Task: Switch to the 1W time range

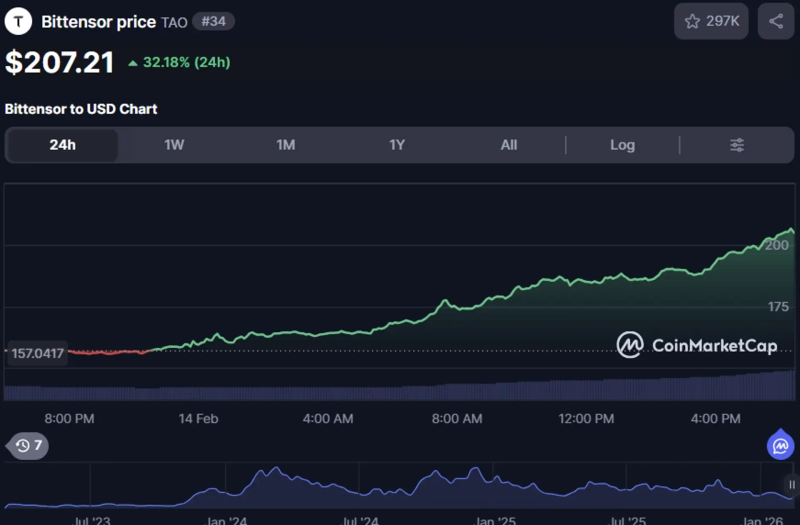Action: (x=174, y=145)
